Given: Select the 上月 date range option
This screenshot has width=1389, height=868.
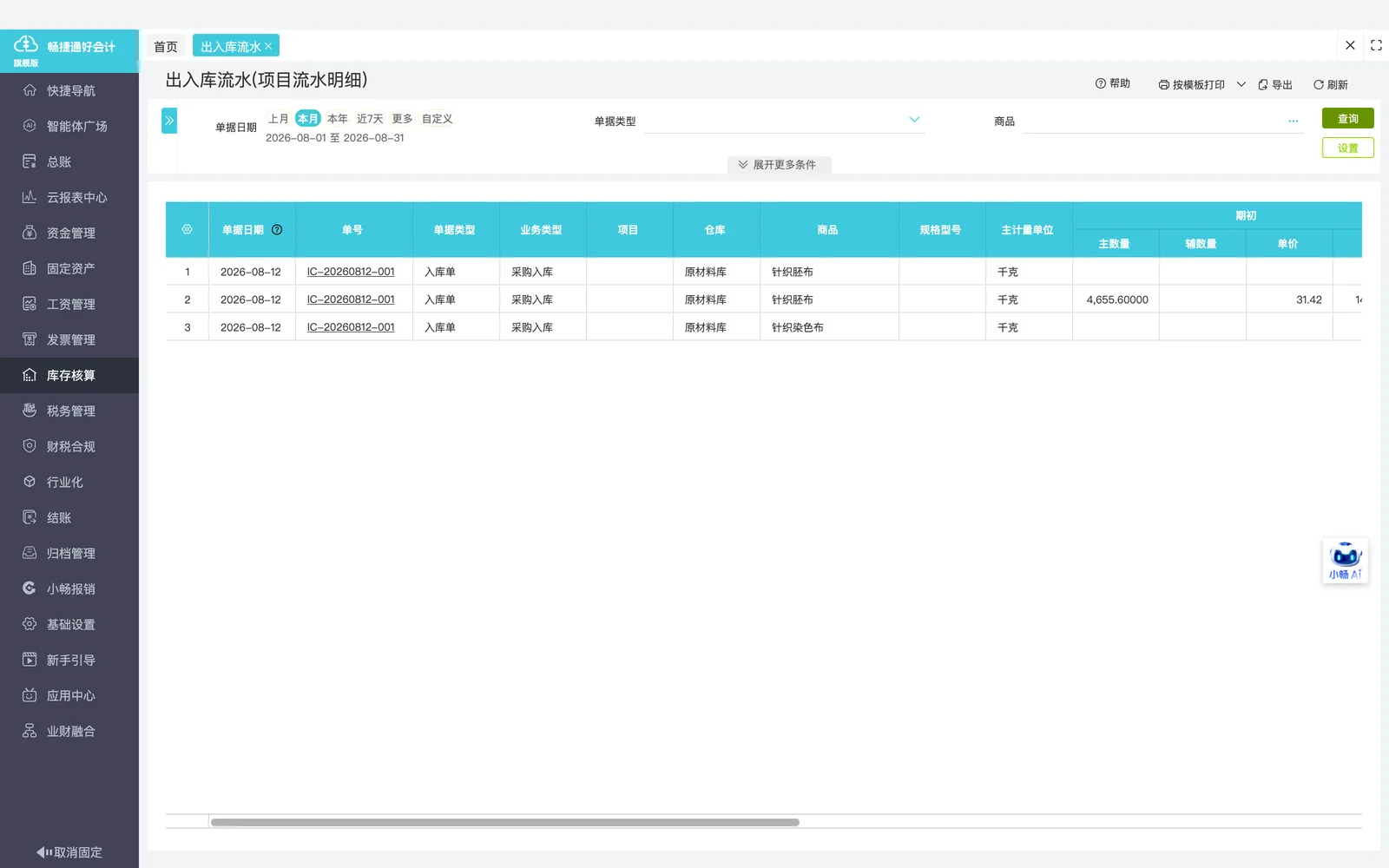Looking at the screenshot, I should point(279,119).
